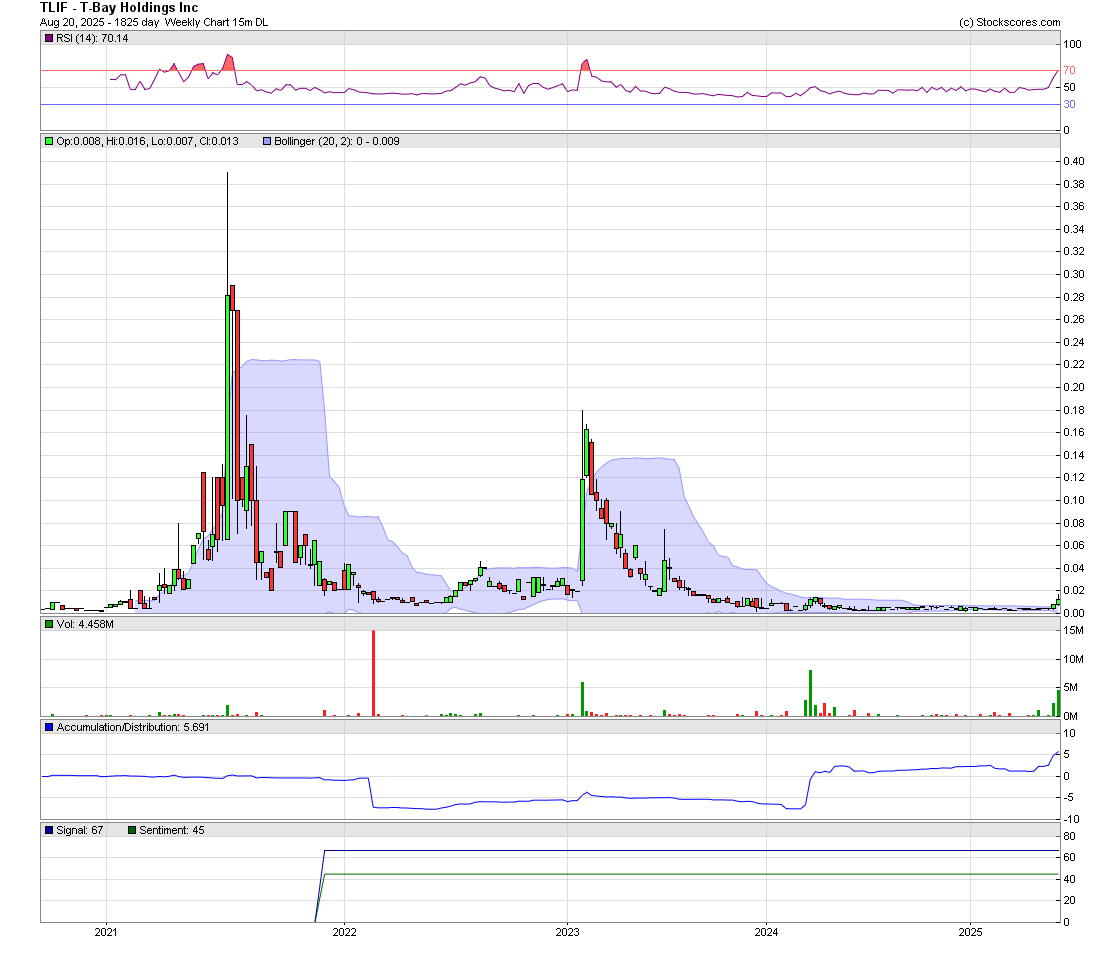Click the lavender Bollinger legend color square

(x=267, y=141)
